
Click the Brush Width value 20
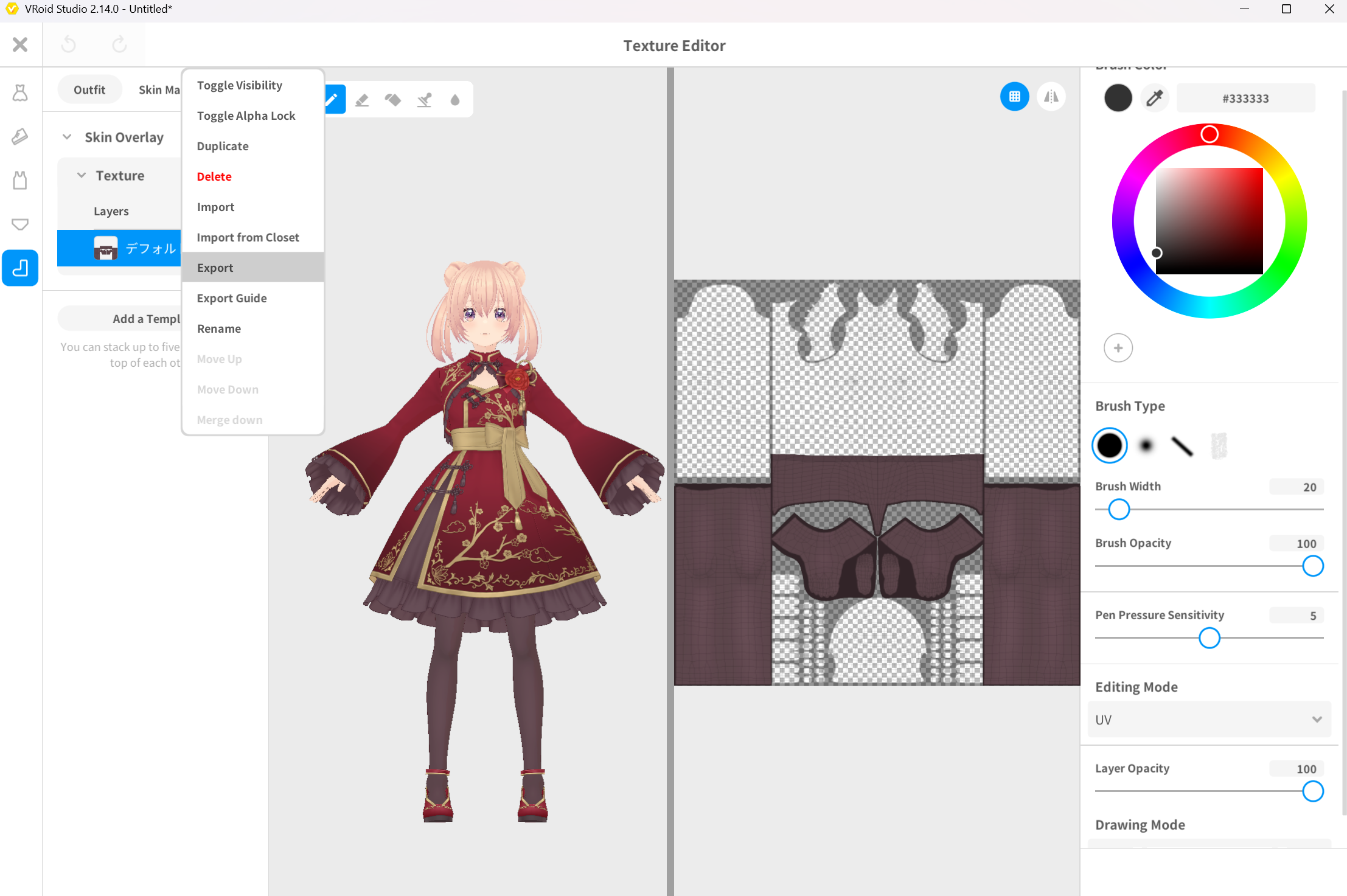pyautogui.click(x=1297, y=487)
